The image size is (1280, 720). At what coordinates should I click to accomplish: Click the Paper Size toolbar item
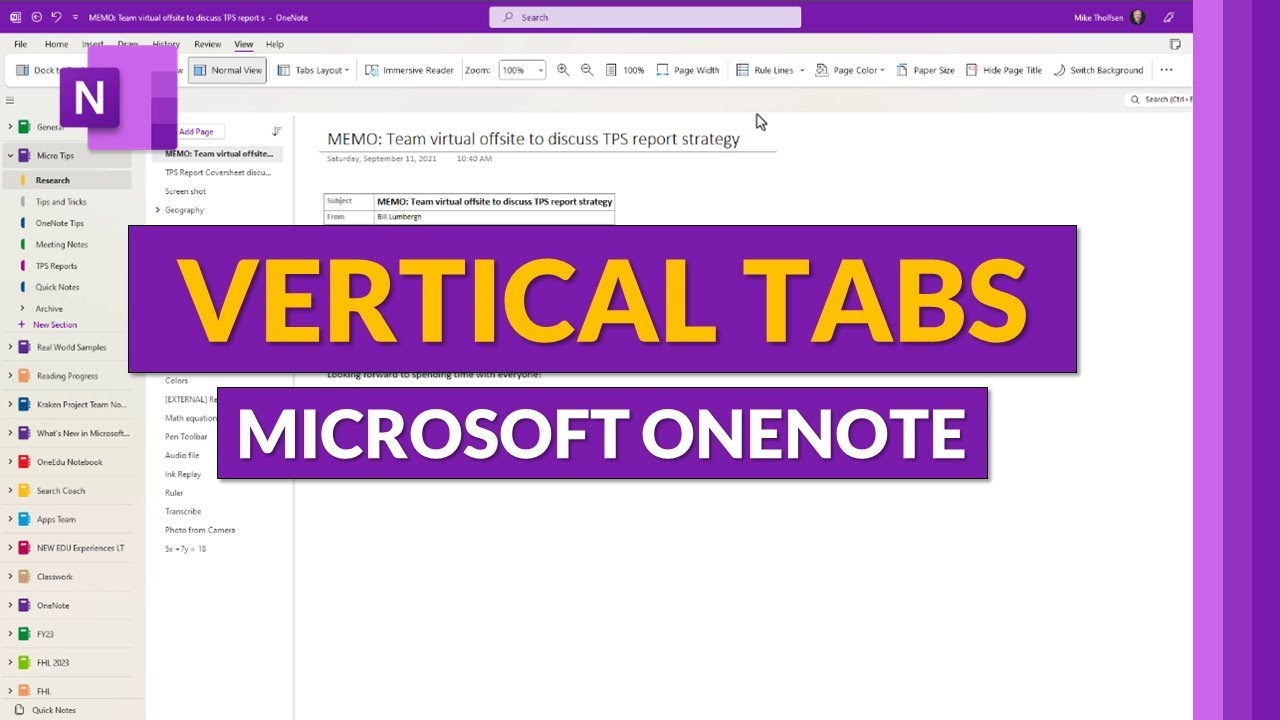coord(925,70)
